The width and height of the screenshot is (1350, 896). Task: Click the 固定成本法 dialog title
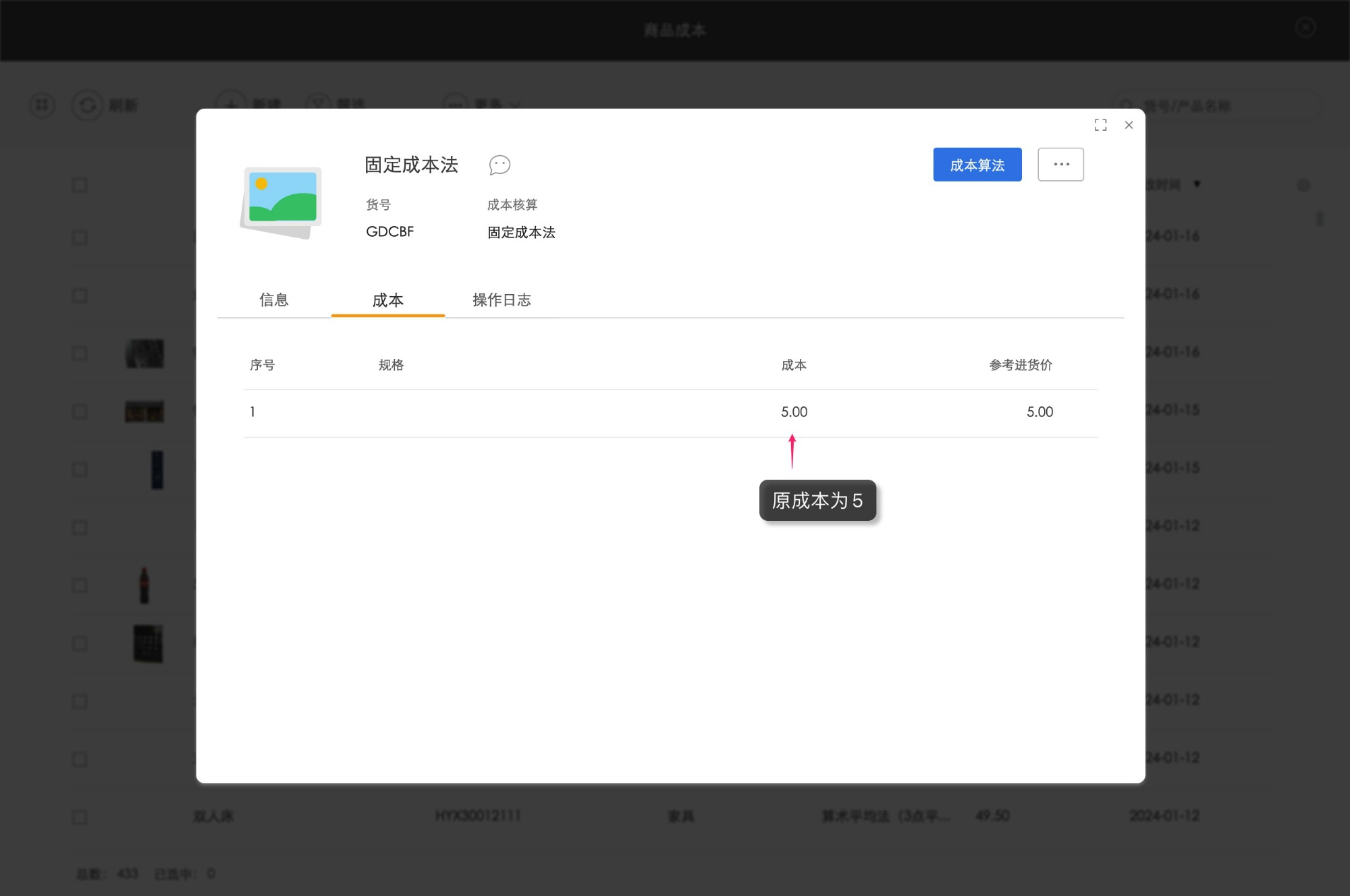pos(411,165)
